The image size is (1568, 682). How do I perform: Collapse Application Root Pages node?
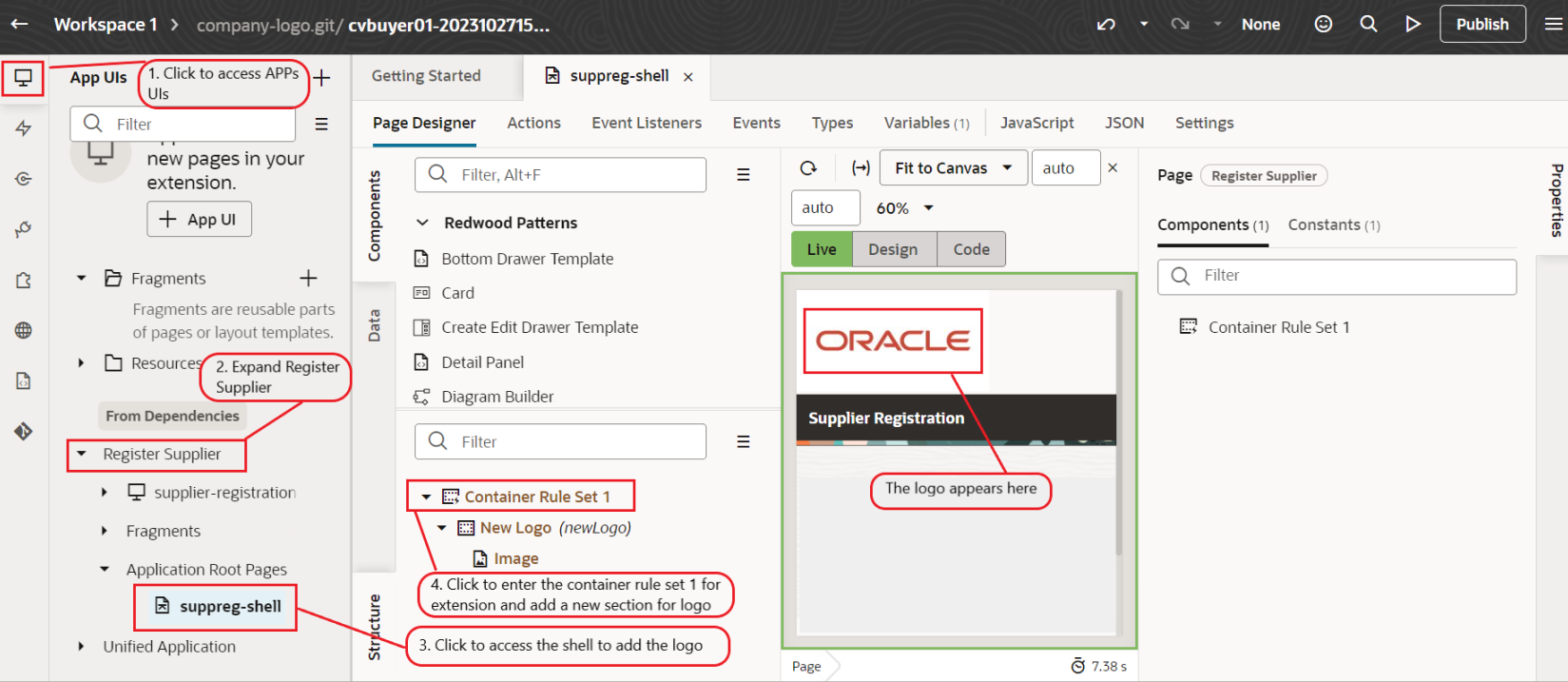click(x=105, y=569)
